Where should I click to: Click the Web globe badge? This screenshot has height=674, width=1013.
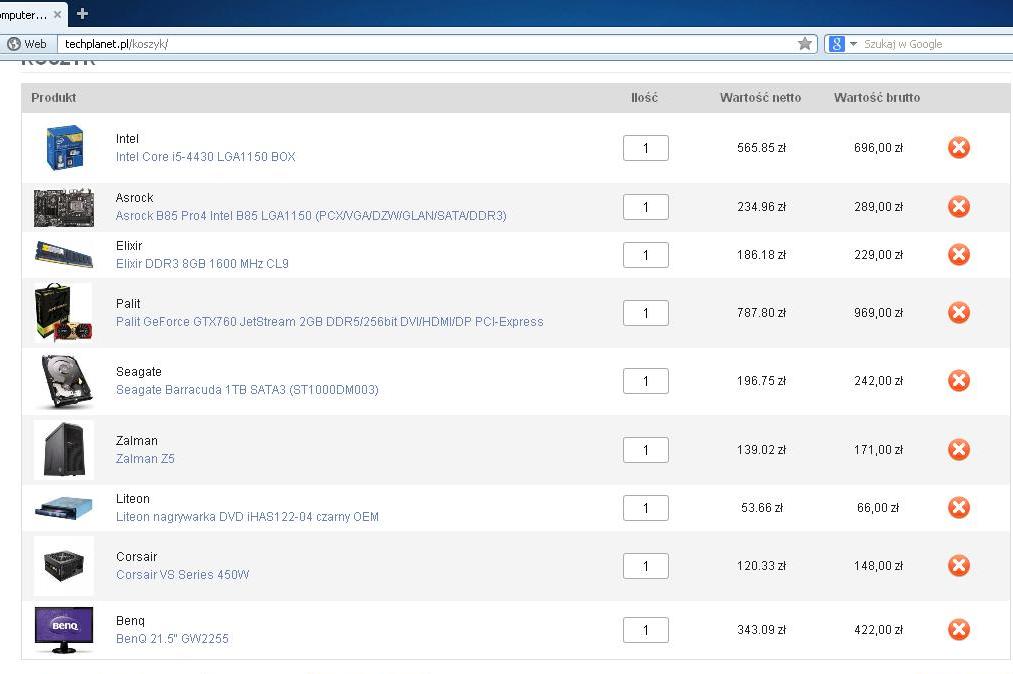pyautogui.click(x=27, y=44)
